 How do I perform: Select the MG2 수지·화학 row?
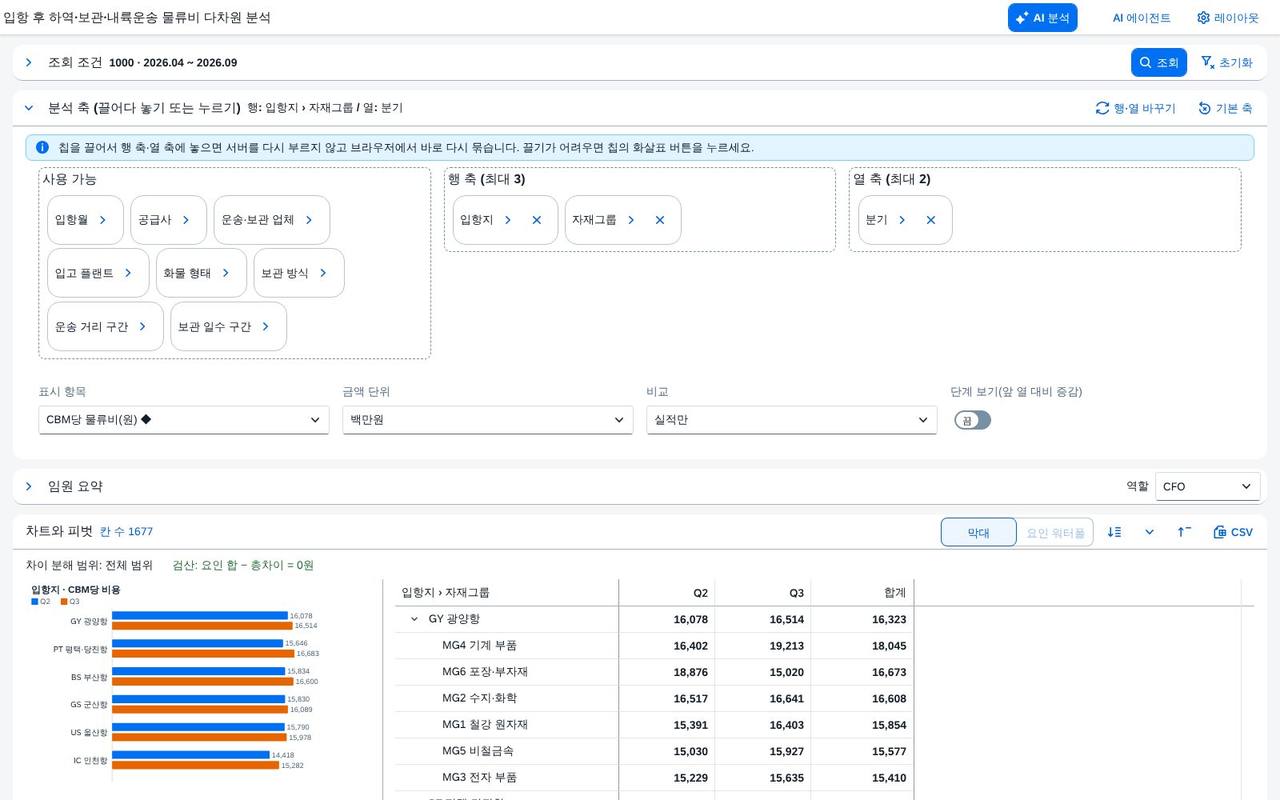coord(654,698)
